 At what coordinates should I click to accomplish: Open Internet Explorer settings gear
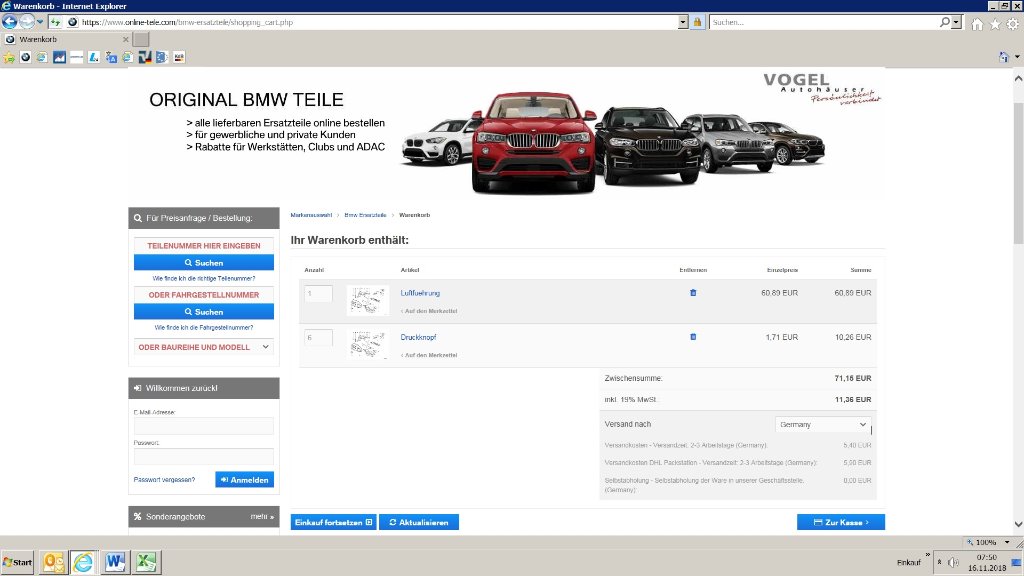1012,23
